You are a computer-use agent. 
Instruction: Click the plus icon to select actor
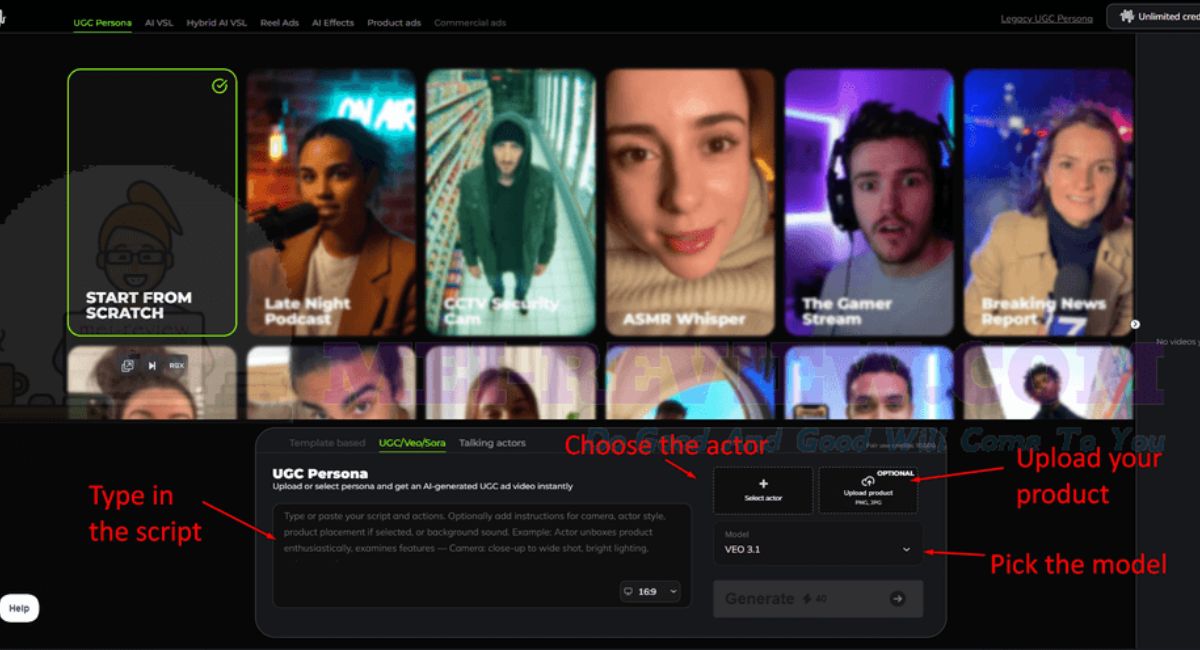point(763,484)
